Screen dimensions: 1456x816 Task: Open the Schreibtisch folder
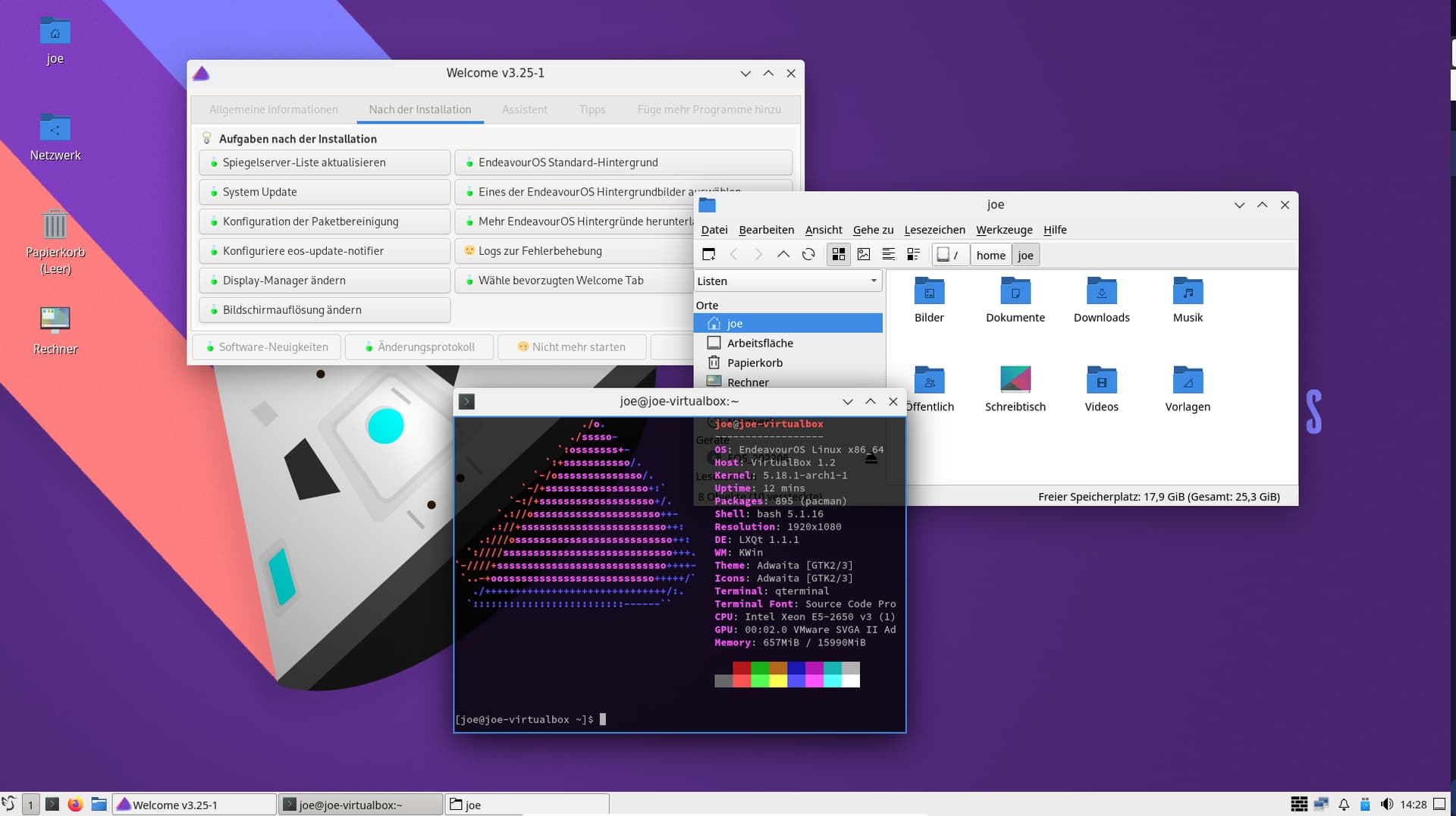[1015, 389]
